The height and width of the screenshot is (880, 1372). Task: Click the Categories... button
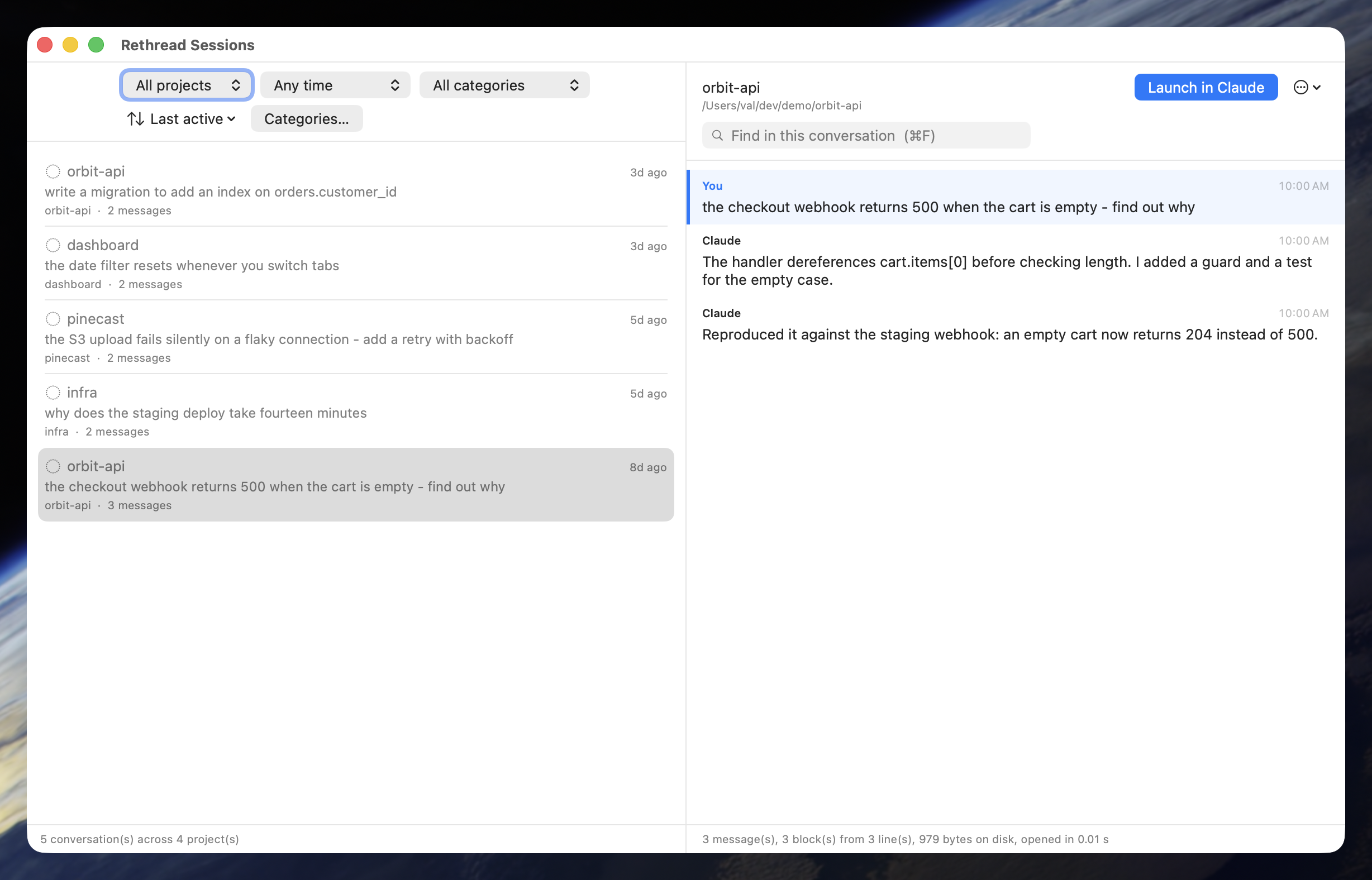pyautogui.click(x=307, y=119)
